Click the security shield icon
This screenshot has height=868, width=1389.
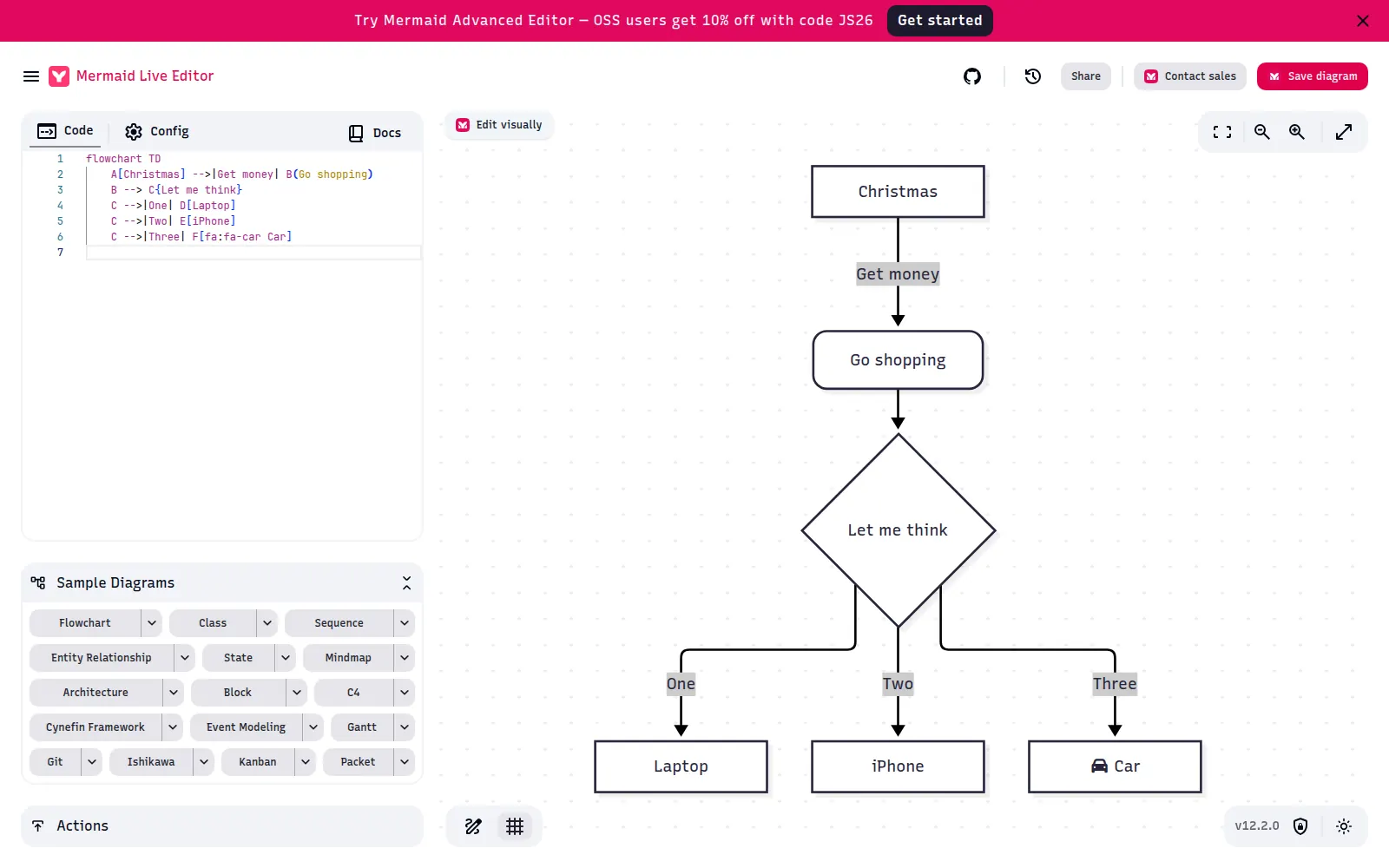click(1300, 826)
